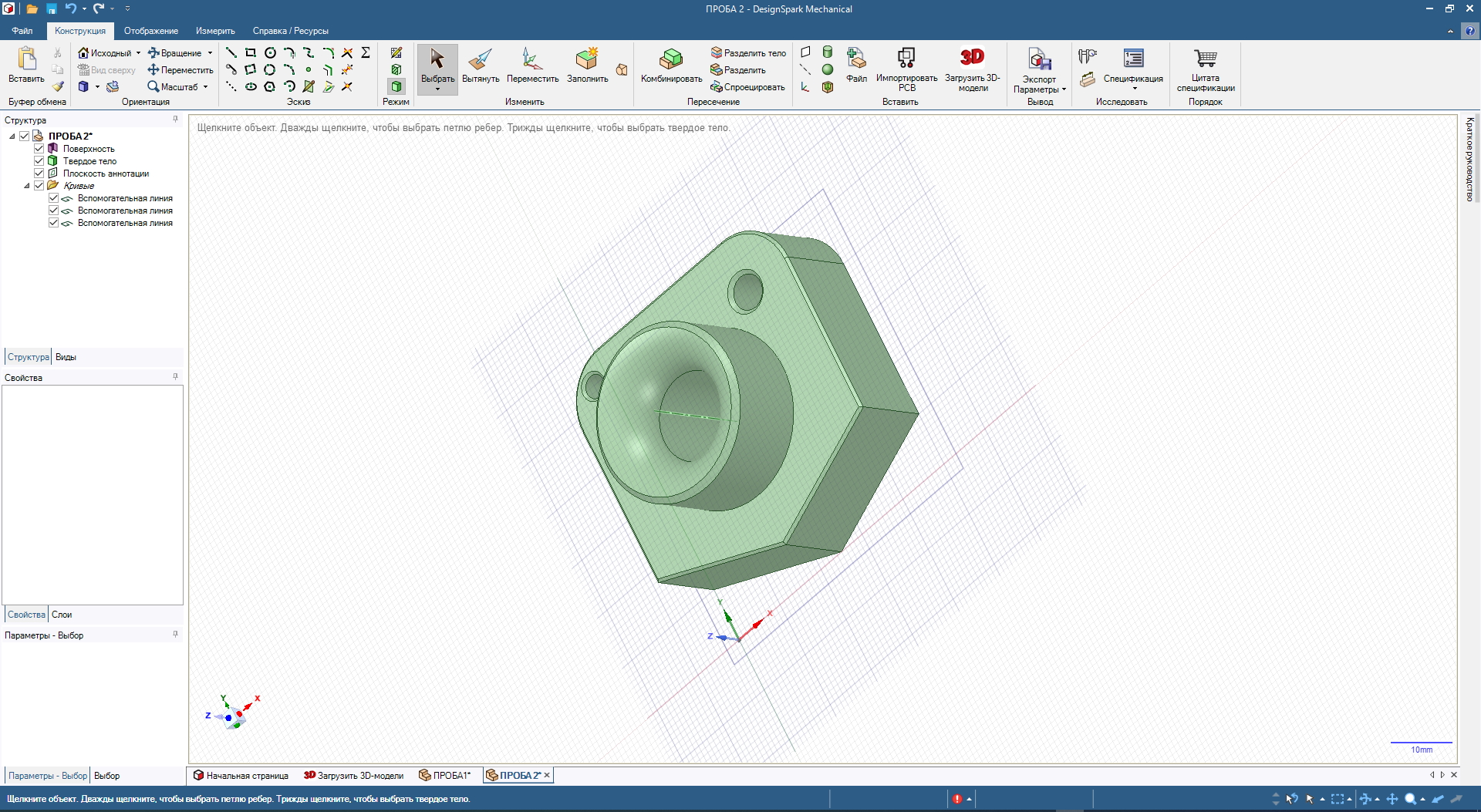Image resolution: width=1481 pixels, height=812 pixels.
Task: Open the Combine (Комбинировать) tool
Action: pyautogui.click(x=671, y=65)
